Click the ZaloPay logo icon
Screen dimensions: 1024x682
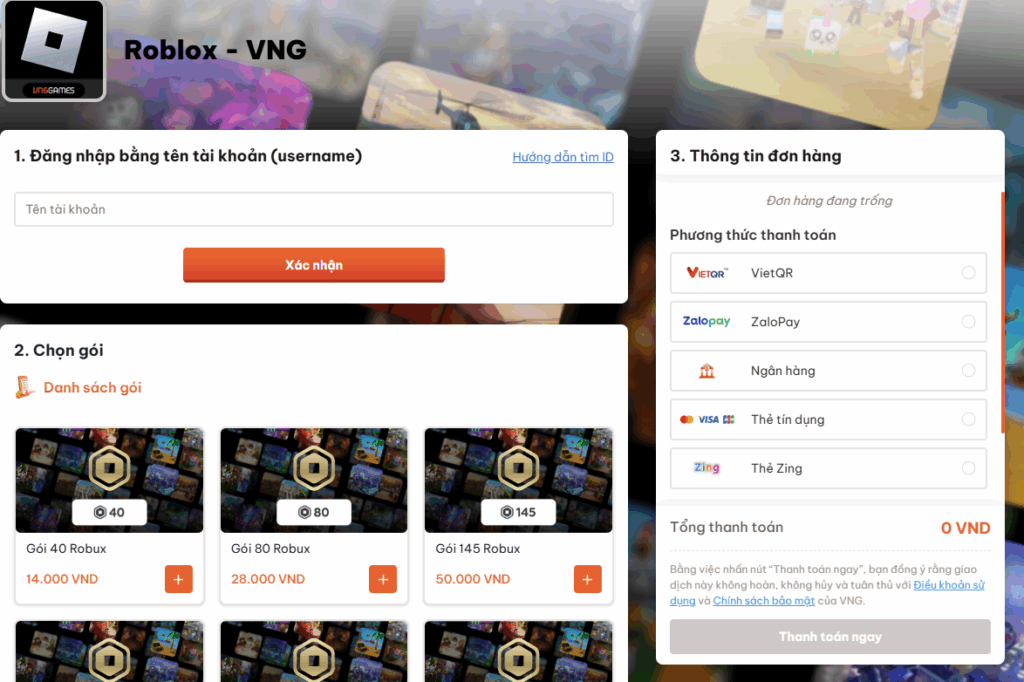(x=707, y=321)
